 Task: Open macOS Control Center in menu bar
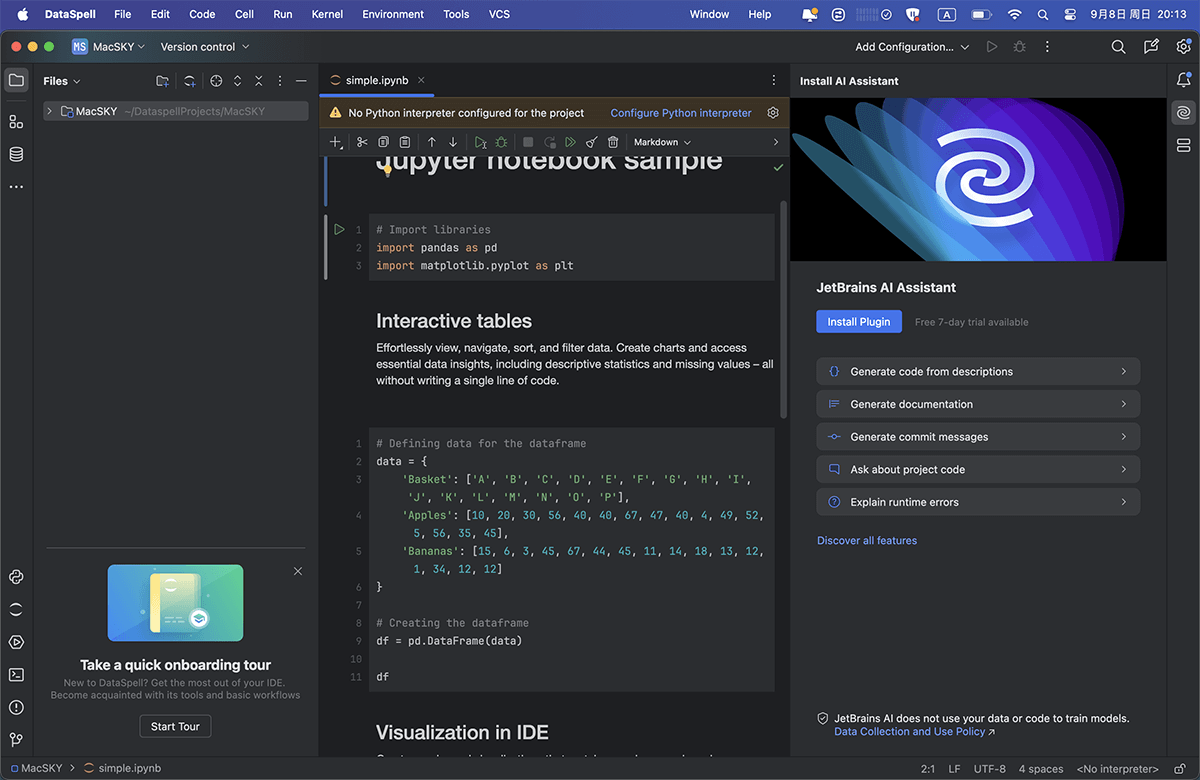tap(1070, 14)
